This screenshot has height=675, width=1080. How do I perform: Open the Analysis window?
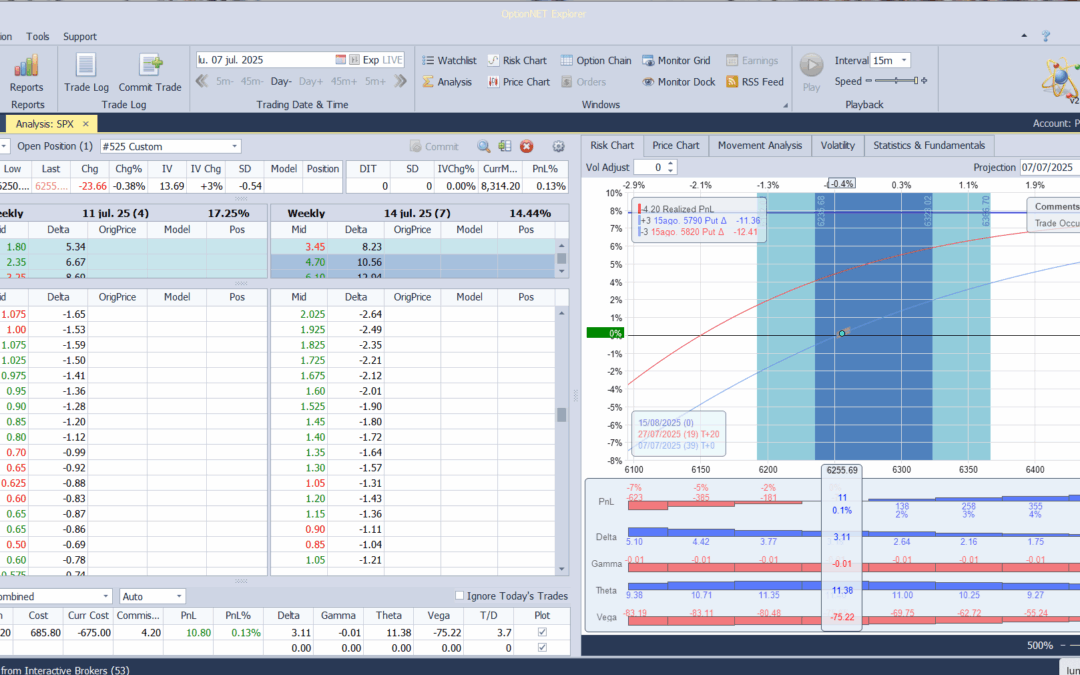tap(446, 81)
